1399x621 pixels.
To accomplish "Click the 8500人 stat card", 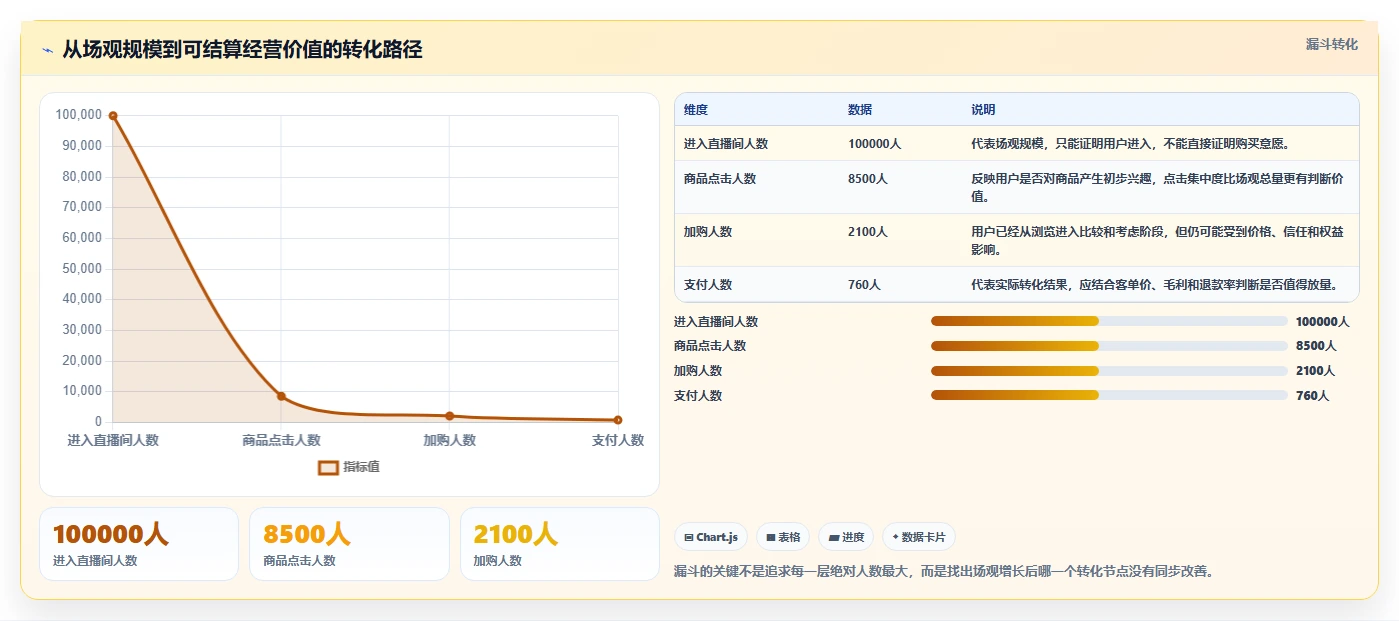I will [350, 544].
